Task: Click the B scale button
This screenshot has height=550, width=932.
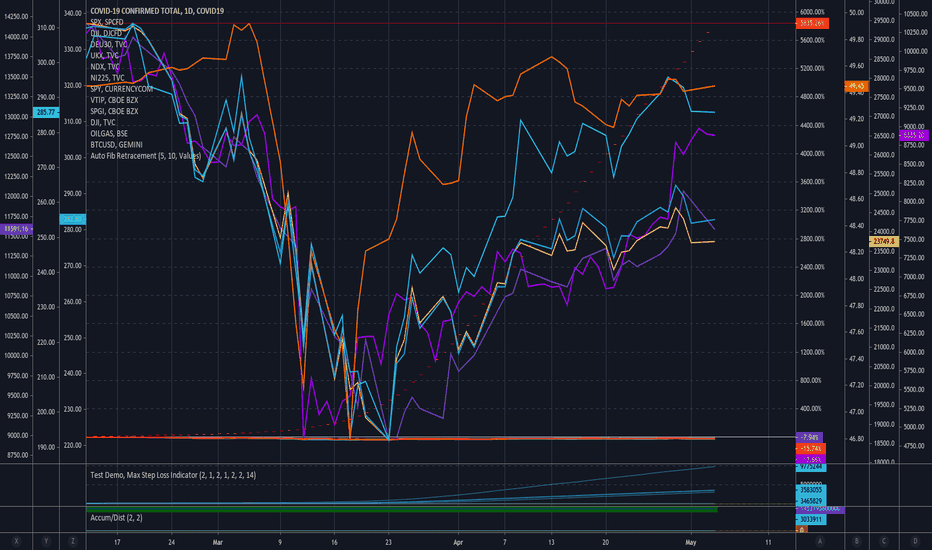Action: [x=857, y=541]
